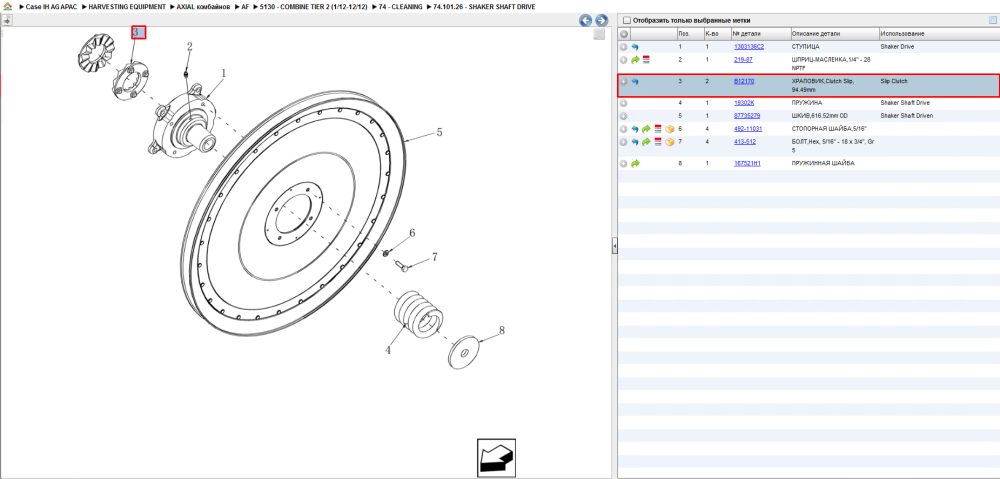Go to next diagram with right arrow

(601, 20)
